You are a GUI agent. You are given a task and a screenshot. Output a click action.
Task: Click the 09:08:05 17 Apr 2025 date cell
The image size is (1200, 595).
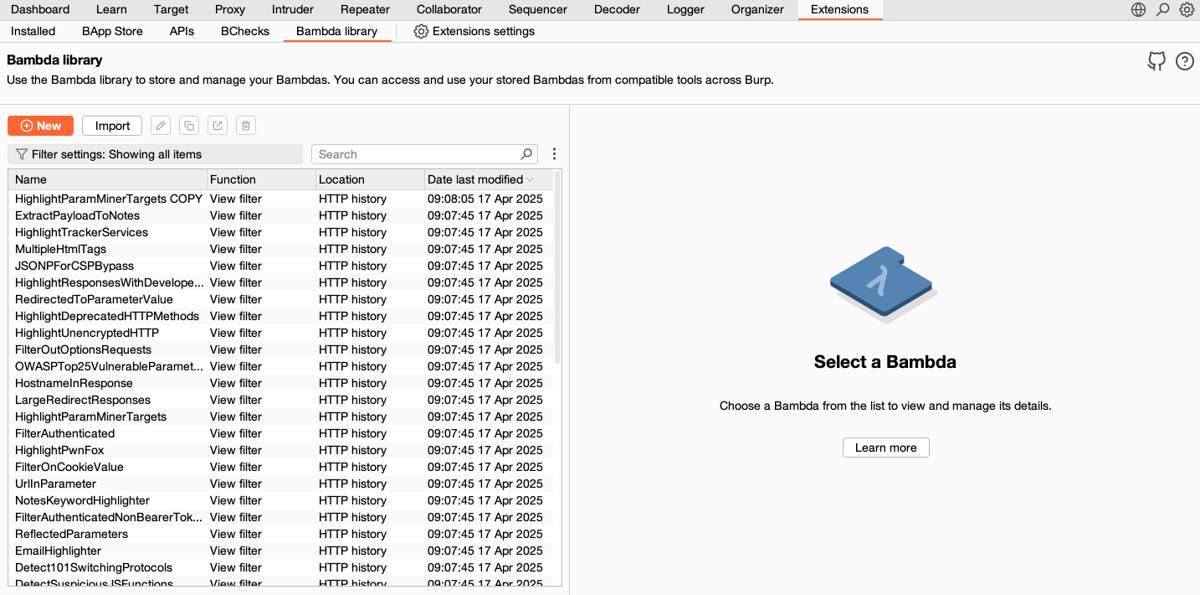tap(485, 199)
